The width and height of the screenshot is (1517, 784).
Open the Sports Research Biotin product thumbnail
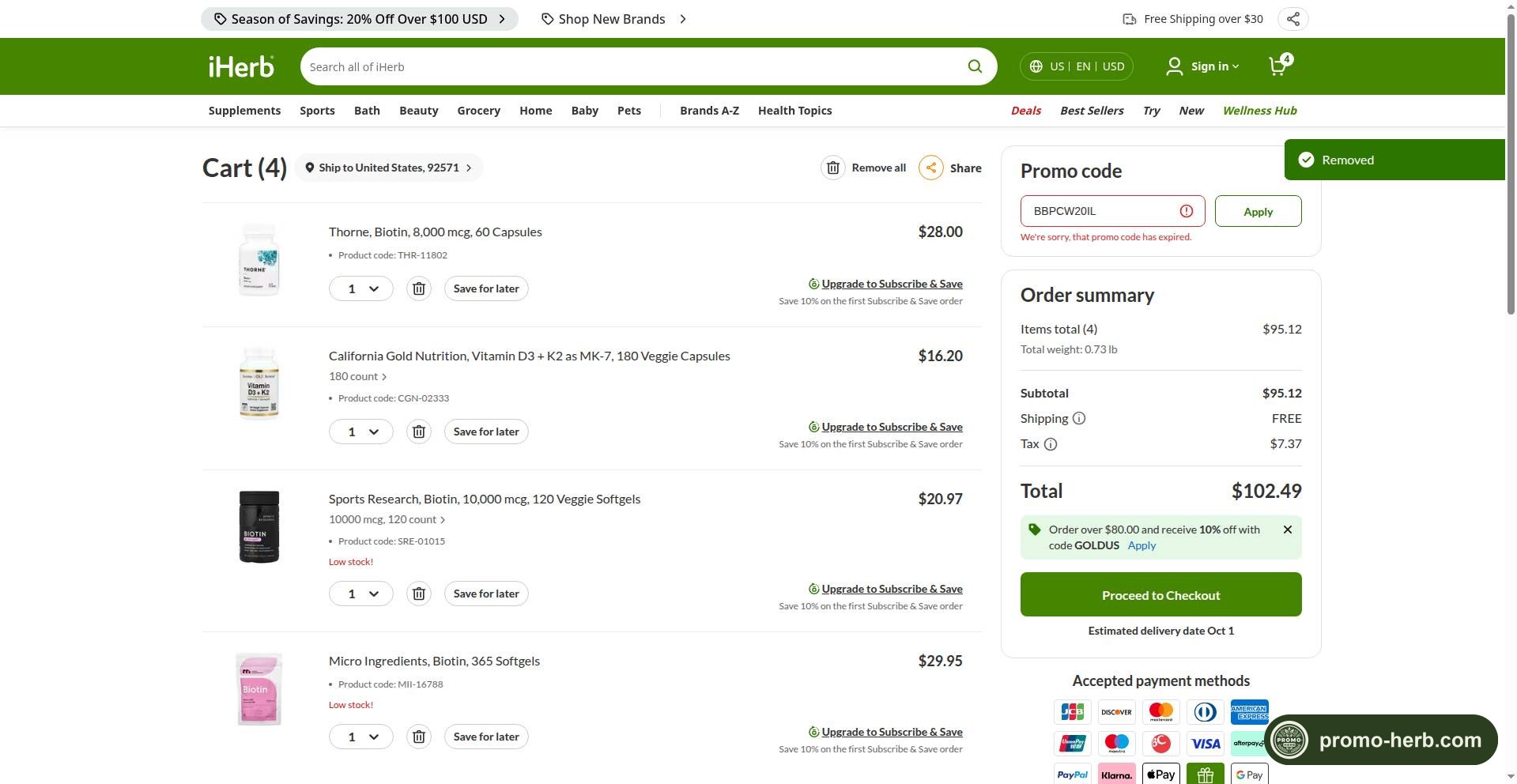point(259,527)
